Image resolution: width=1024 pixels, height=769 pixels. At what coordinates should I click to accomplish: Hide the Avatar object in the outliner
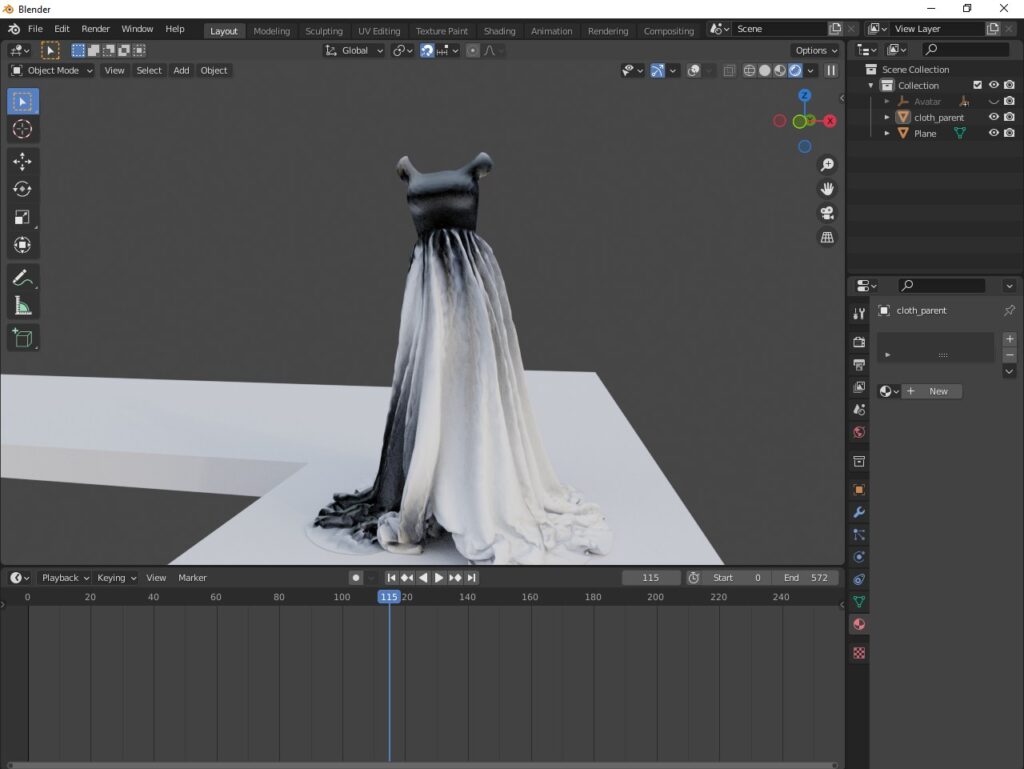(x=993, y=101)
